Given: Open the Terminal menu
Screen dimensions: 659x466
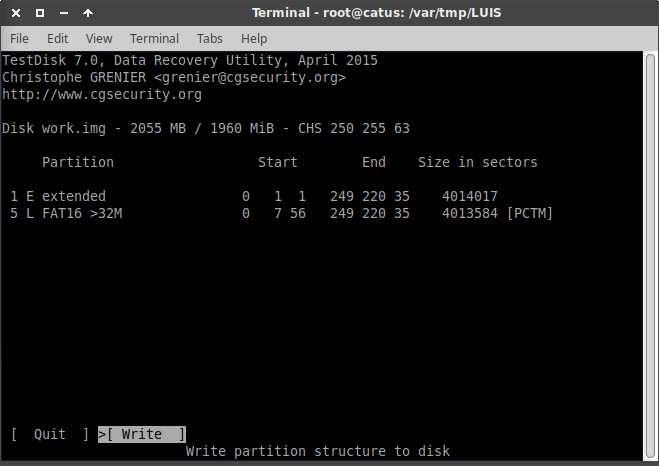Looking at the screenshot, I should [x=154, y=38].
